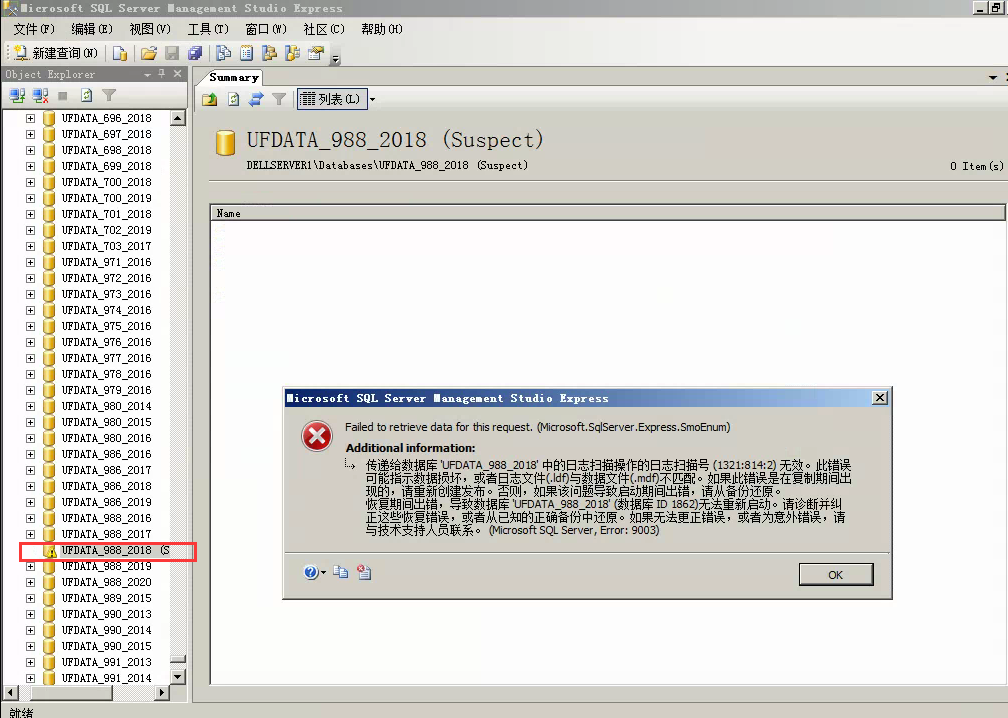Click the Object Explorer scroll down arrow
1008x718 pixels.
click(x=178, y=677)
